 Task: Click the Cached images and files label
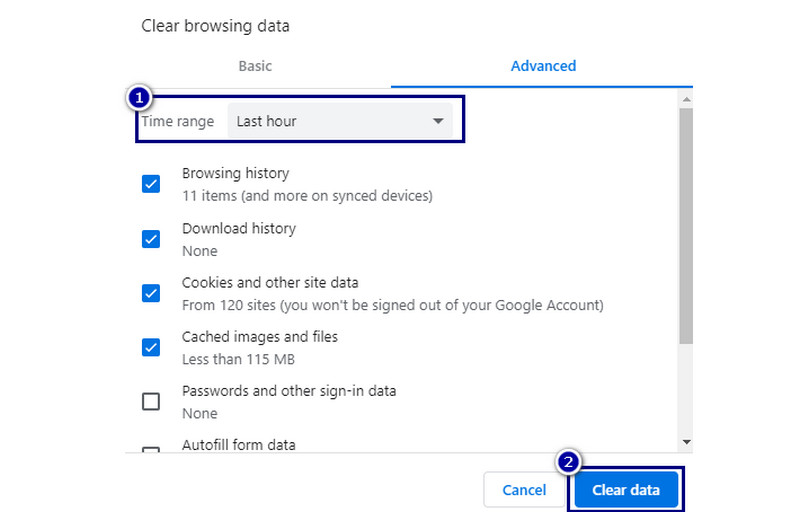260,337
